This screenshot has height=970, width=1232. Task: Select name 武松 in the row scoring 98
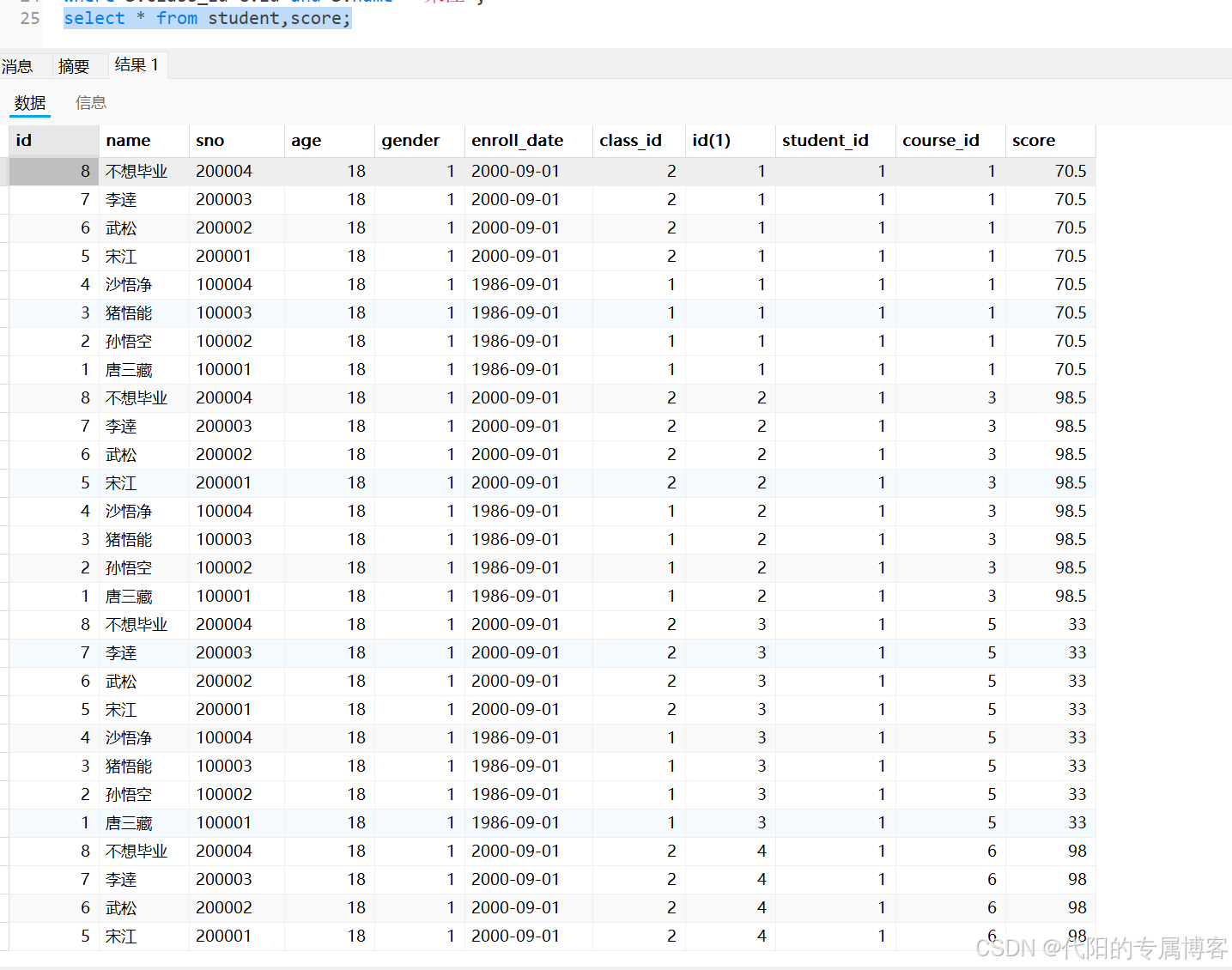point(121,908)
